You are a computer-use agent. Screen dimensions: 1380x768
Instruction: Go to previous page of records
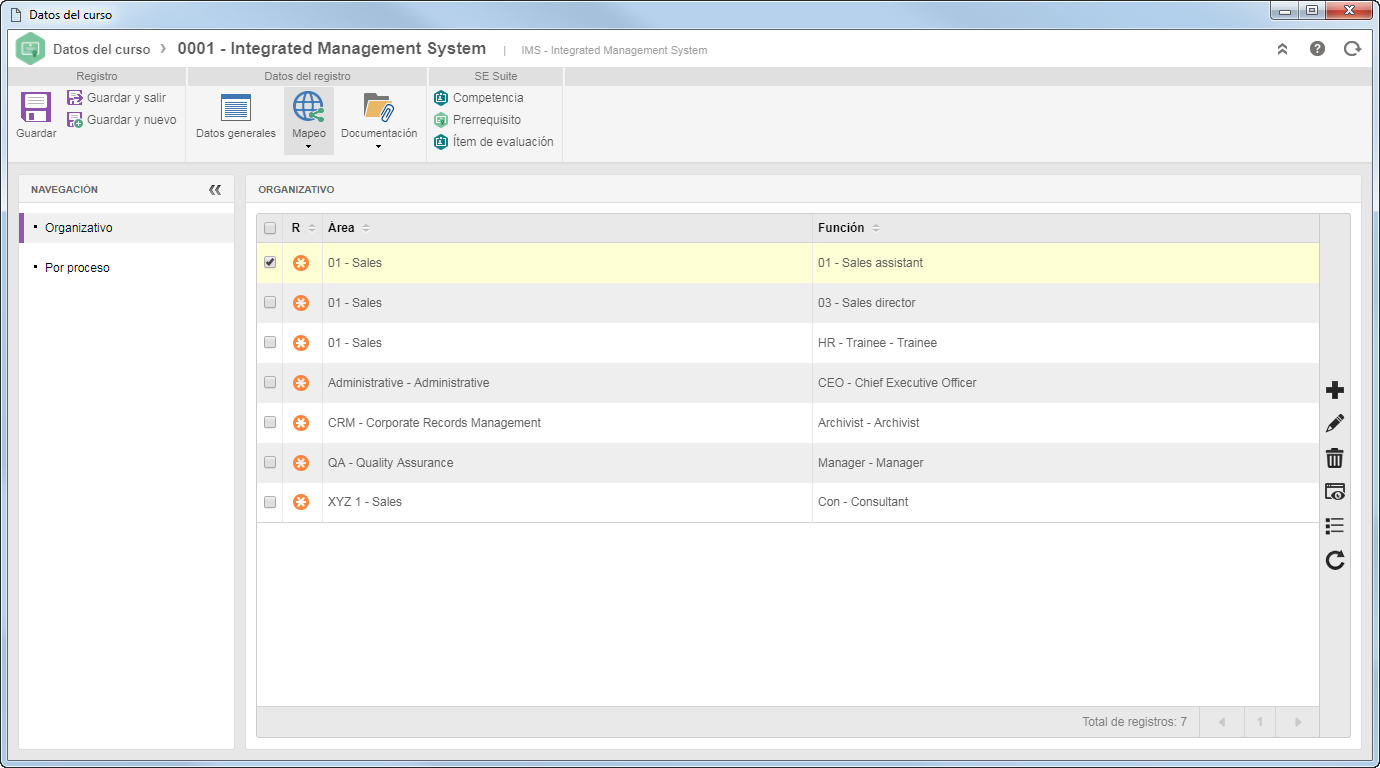(1220, 722)
